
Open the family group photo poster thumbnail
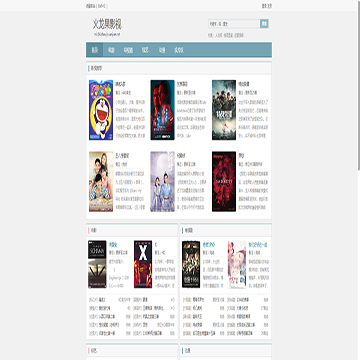pyautogui.click(x=101, y=182)
